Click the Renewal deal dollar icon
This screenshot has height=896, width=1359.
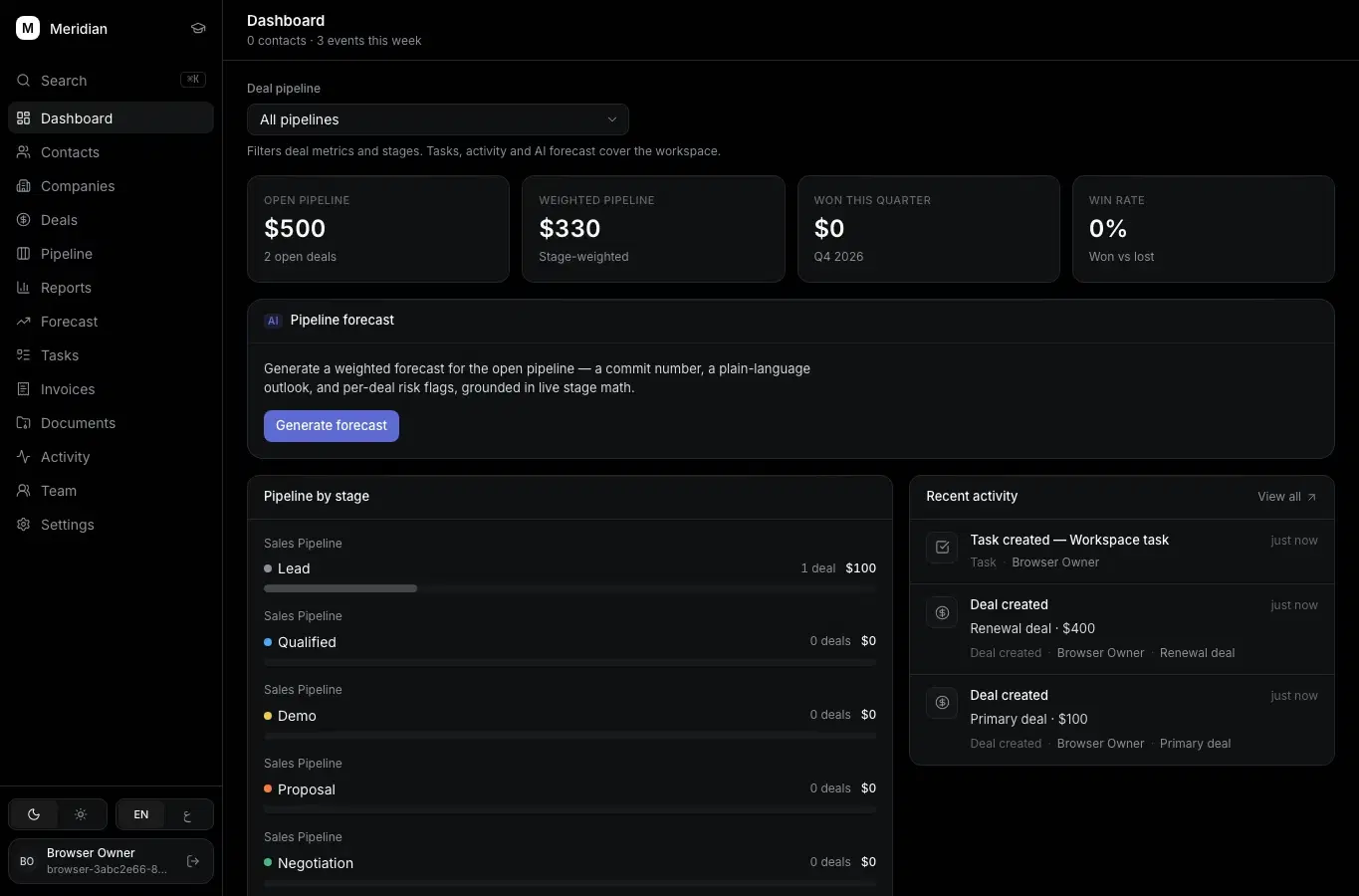click(x=942, y=612)
